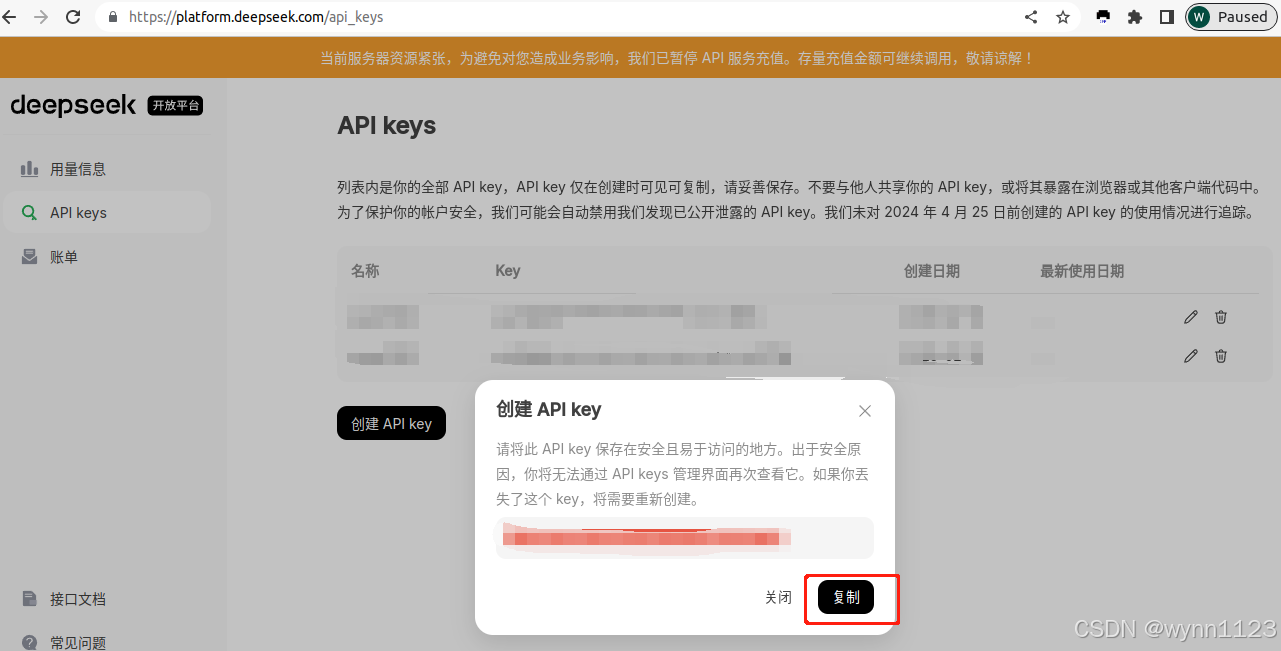Click the Key column header
The height and width of the screenshot is (651, 1281).
(508, 271)
